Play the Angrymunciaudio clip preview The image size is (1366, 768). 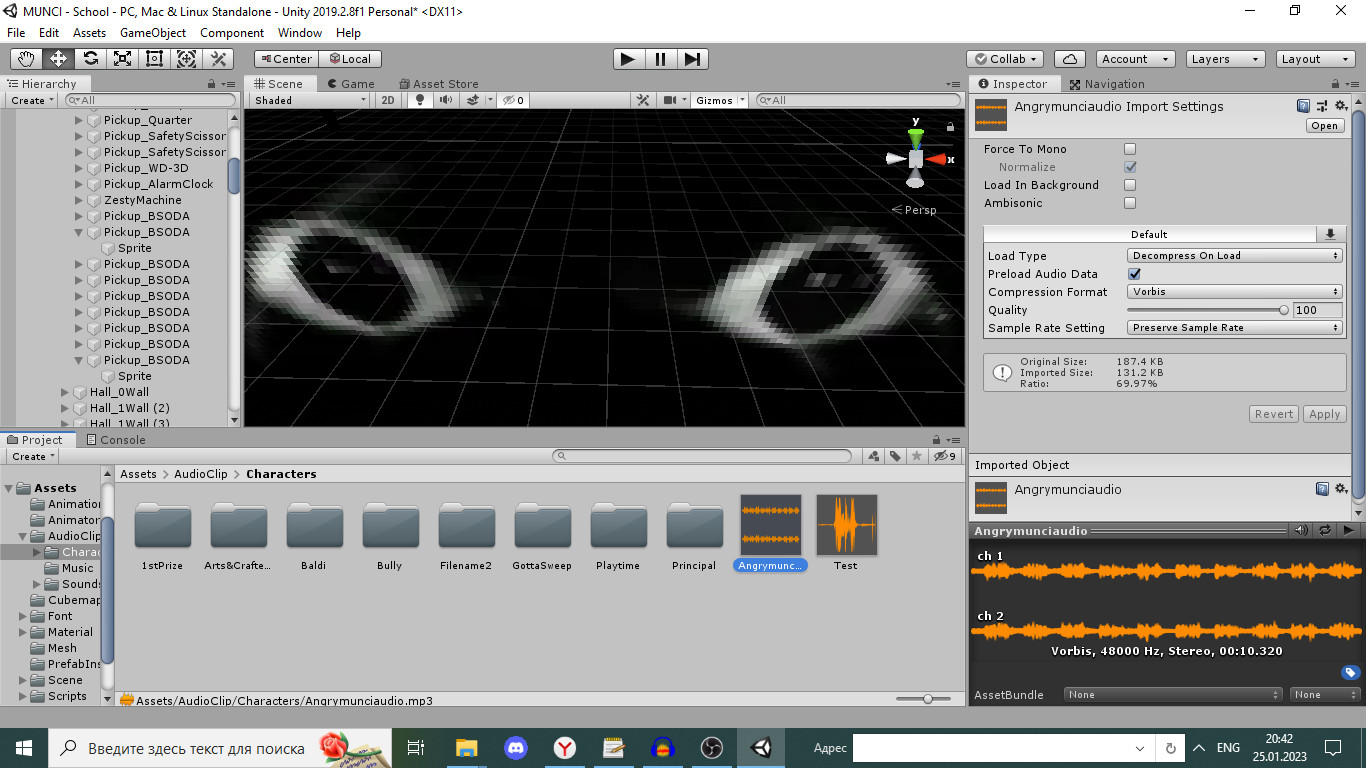click(x=1348, y=530)
